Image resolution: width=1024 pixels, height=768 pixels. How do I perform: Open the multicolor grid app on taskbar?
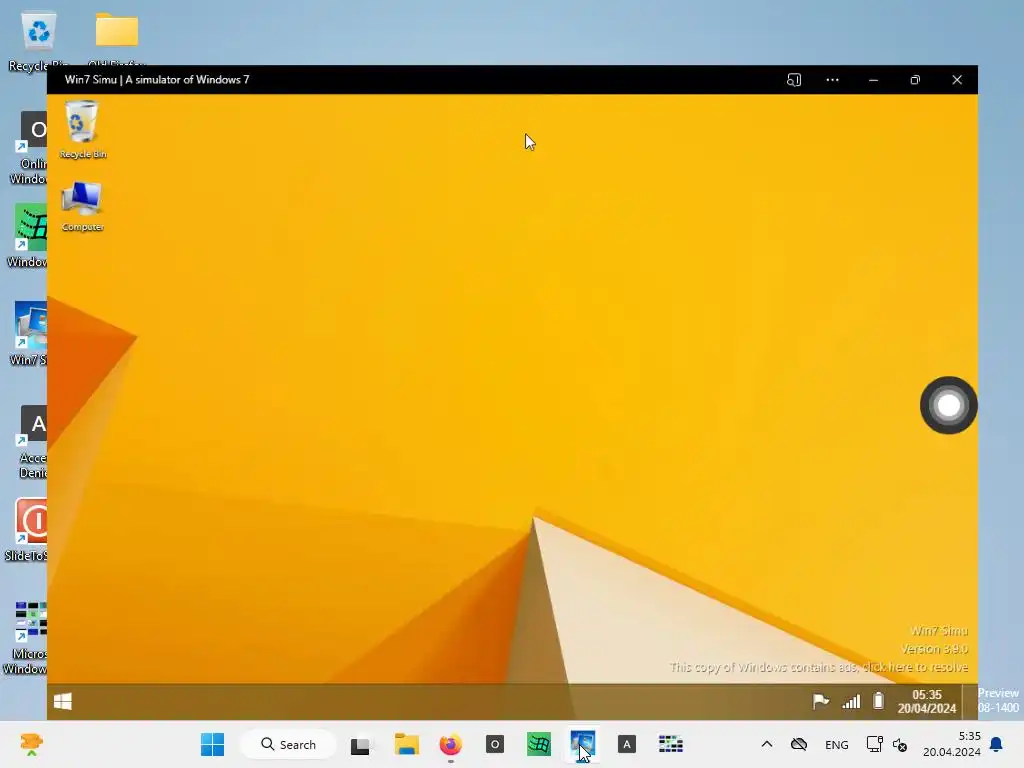coord(670,744)
